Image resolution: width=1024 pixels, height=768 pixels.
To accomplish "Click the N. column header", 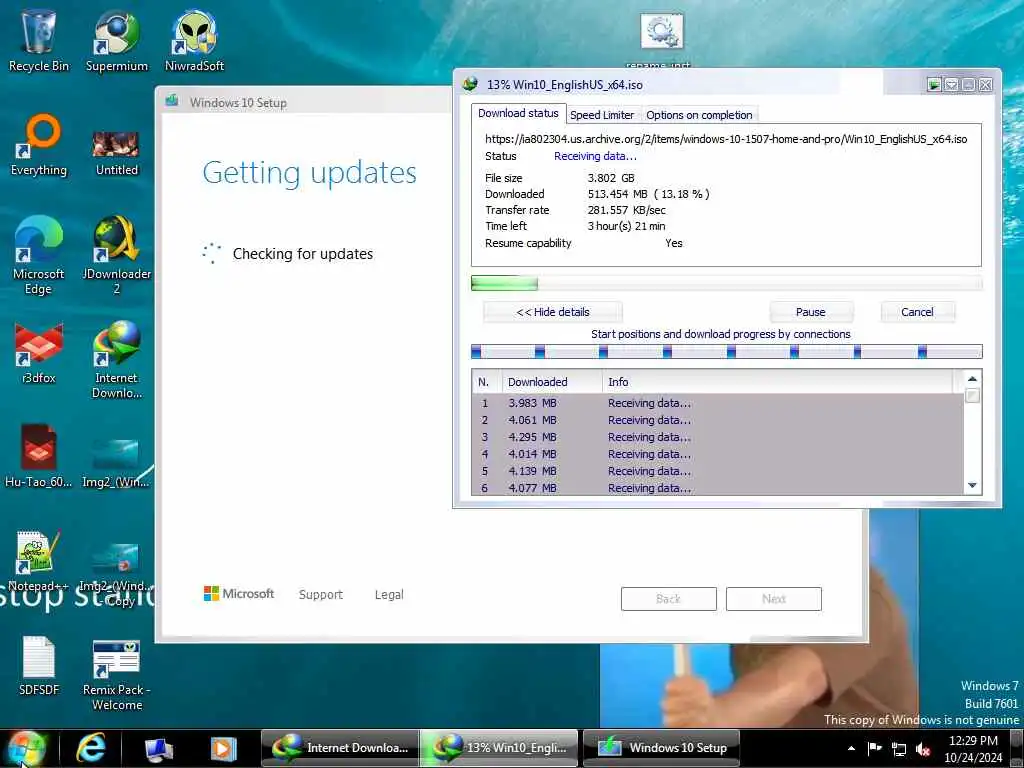I will click(487, 382).
